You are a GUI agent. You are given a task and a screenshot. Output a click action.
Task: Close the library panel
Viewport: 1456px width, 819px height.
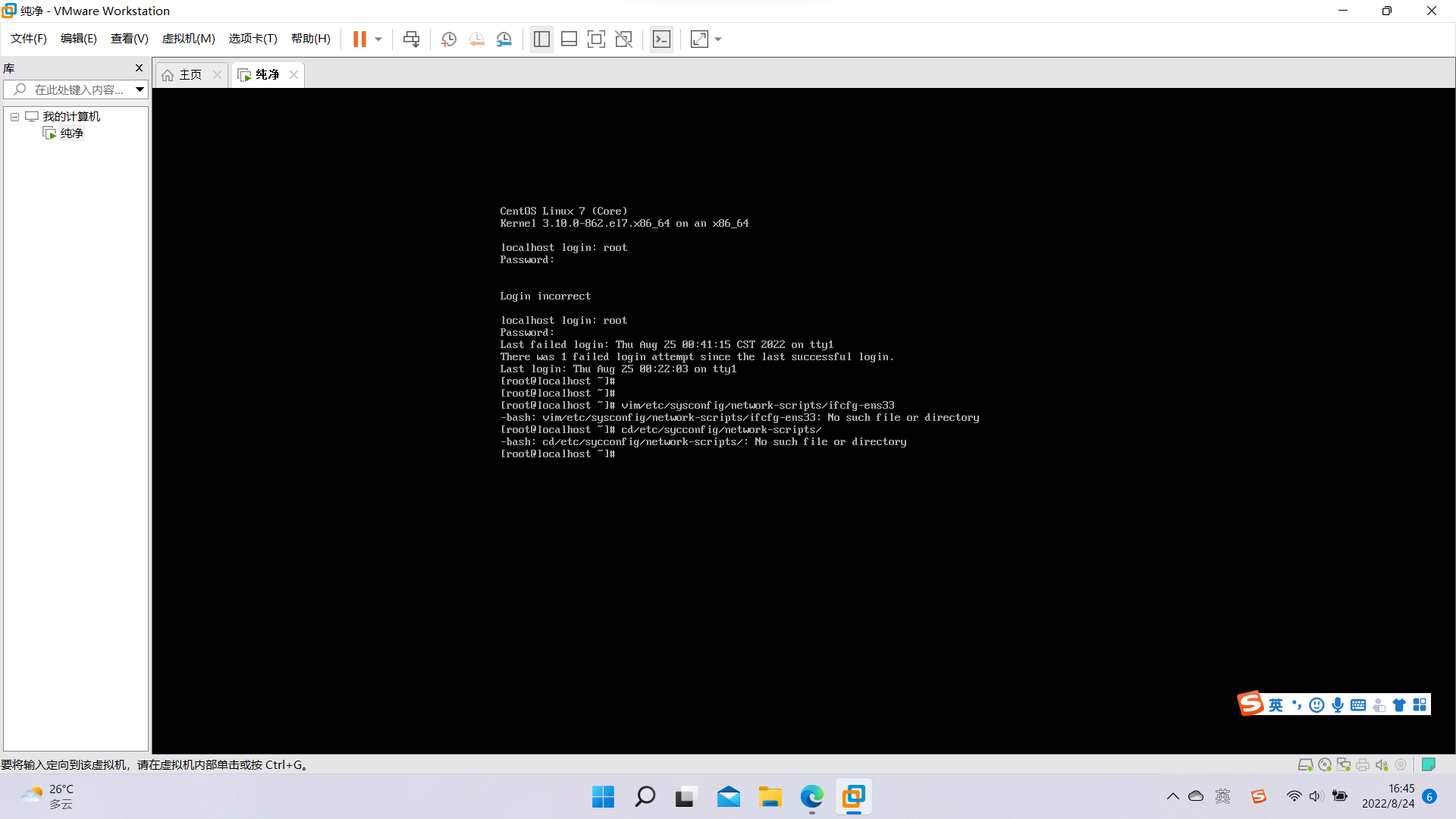click(139, 68)
